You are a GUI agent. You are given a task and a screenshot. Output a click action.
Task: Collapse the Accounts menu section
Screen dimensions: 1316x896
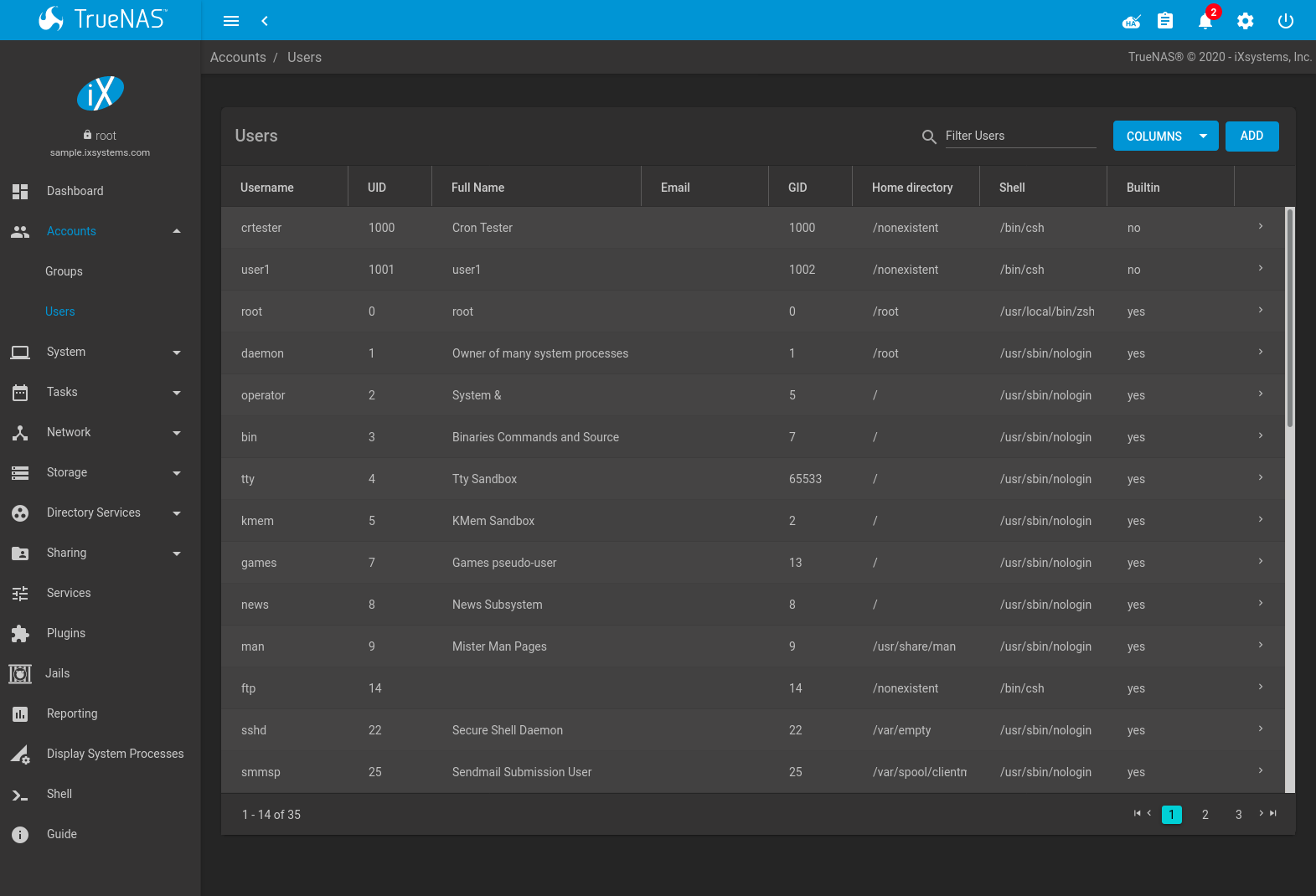[x=101, y=231]
